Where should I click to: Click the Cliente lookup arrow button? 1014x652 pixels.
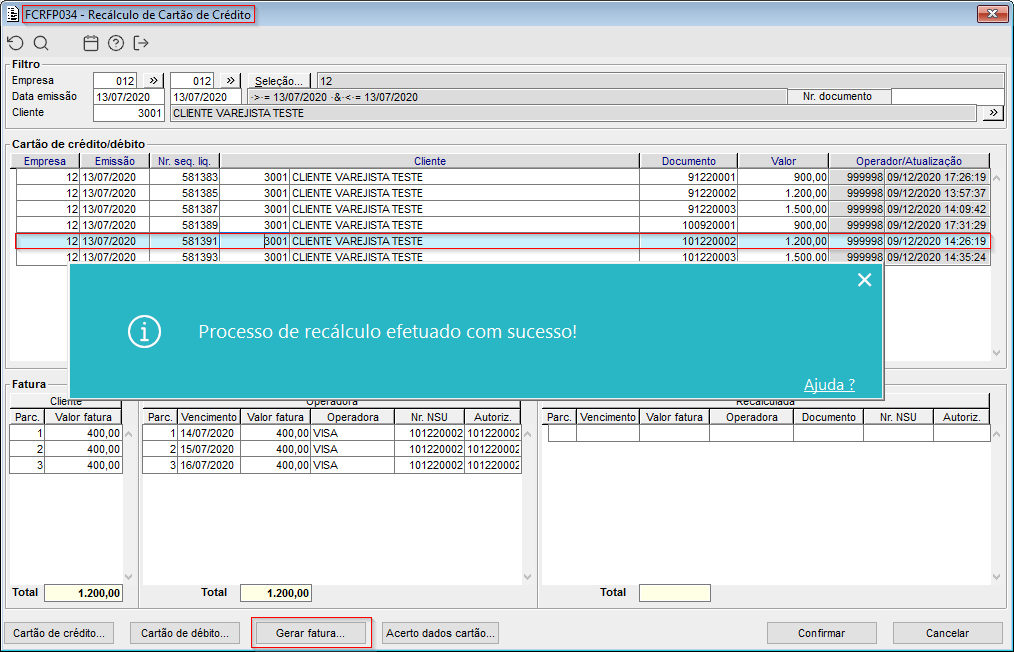coord(993,113)
